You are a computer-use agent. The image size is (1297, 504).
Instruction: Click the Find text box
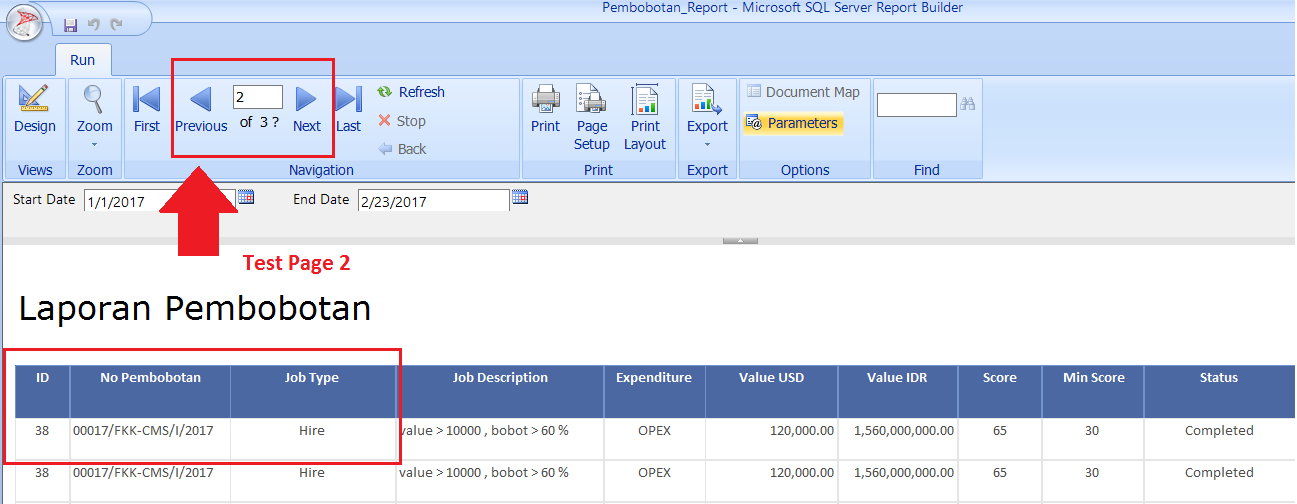point(917,104)
